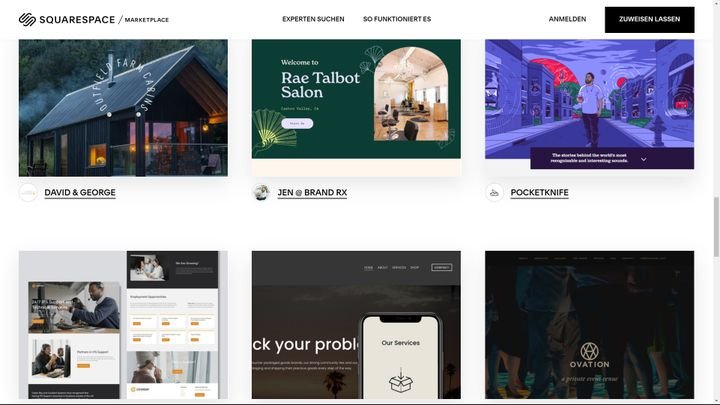Click the Marketplace text in header

click(147, 20)
